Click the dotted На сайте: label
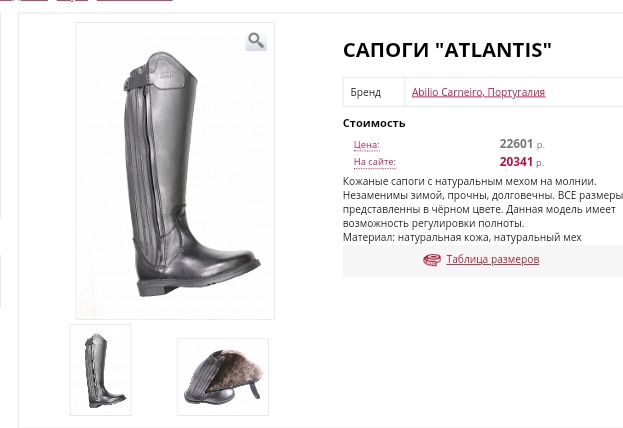The image size is (623, 428). 374,162
